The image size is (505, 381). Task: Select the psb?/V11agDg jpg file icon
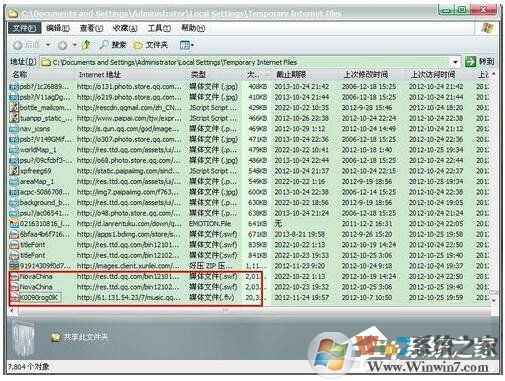(x=14, y=97)
